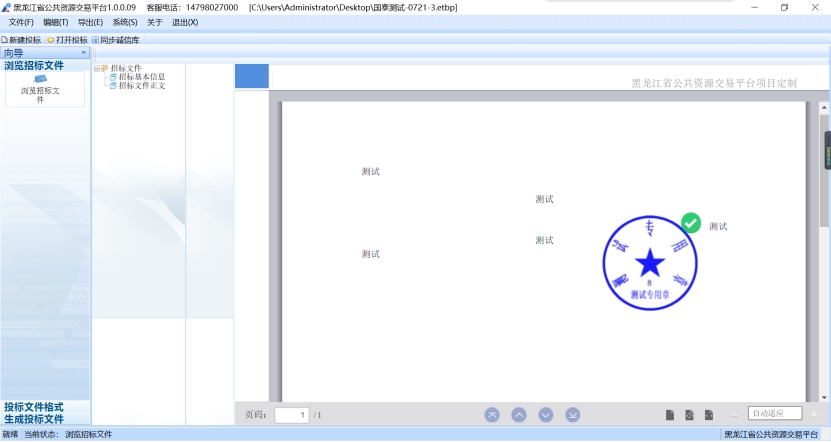Screen dimensions: 831x442
Task: Click the first page-layout icon in bottom bar
Action: 670,414
